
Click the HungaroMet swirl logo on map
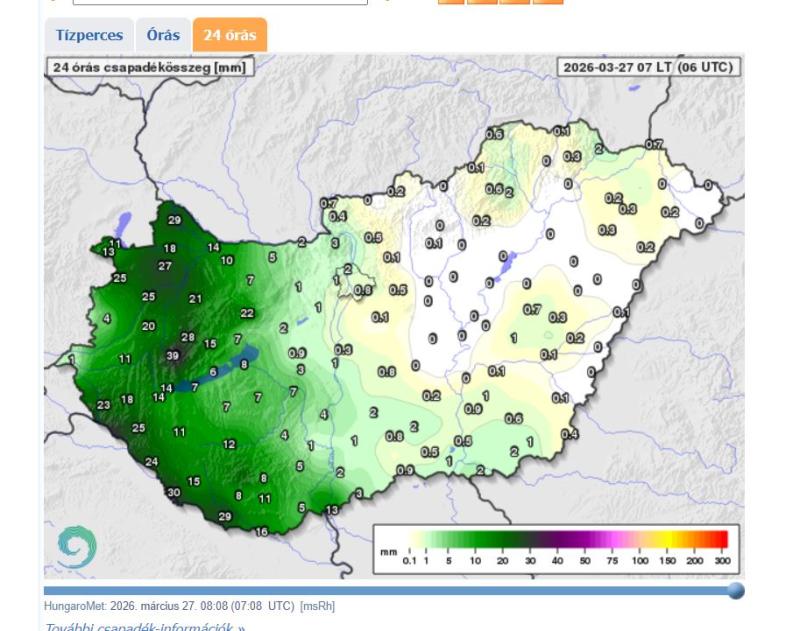point(76,547)
